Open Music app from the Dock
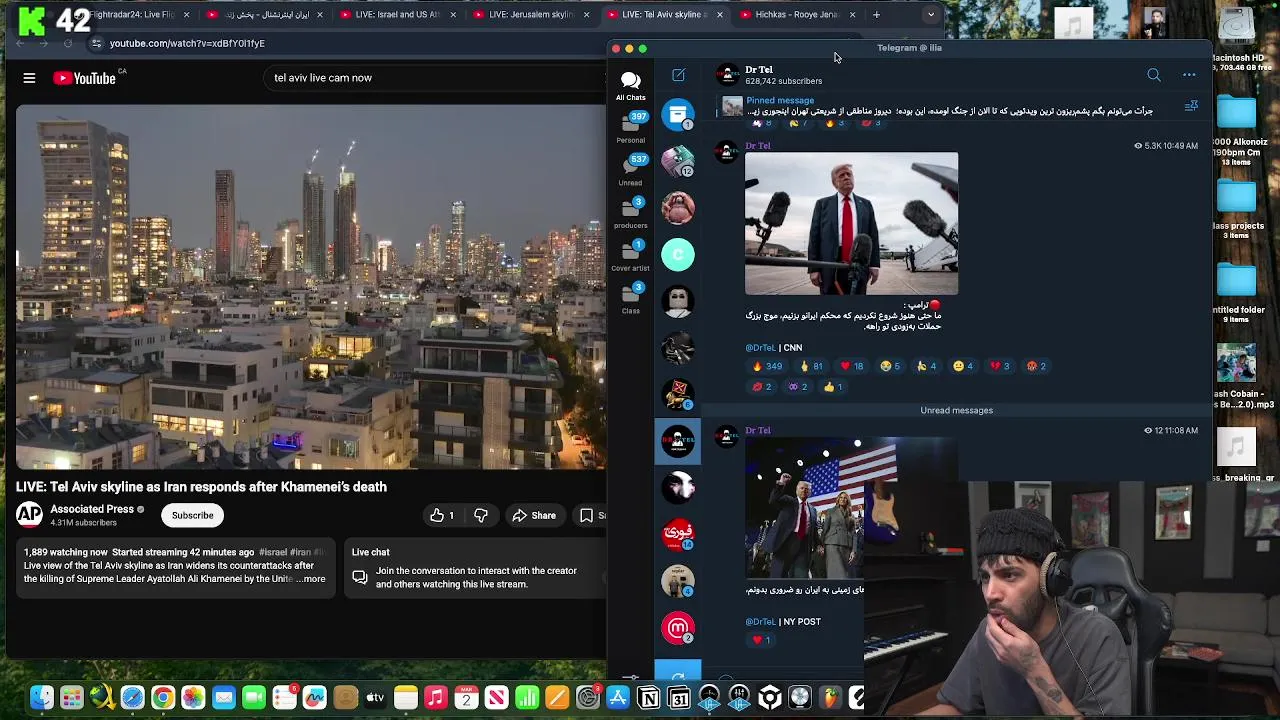 436,697
